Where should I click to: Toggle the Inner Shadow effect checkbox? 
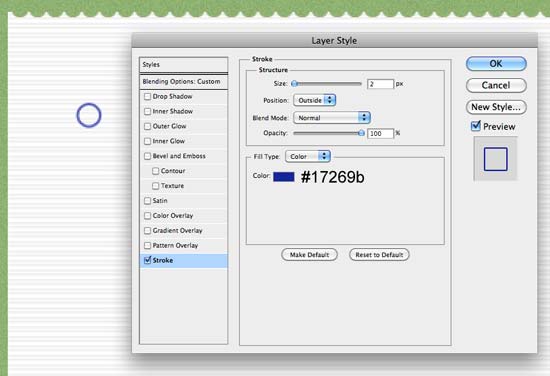point(147,112)
